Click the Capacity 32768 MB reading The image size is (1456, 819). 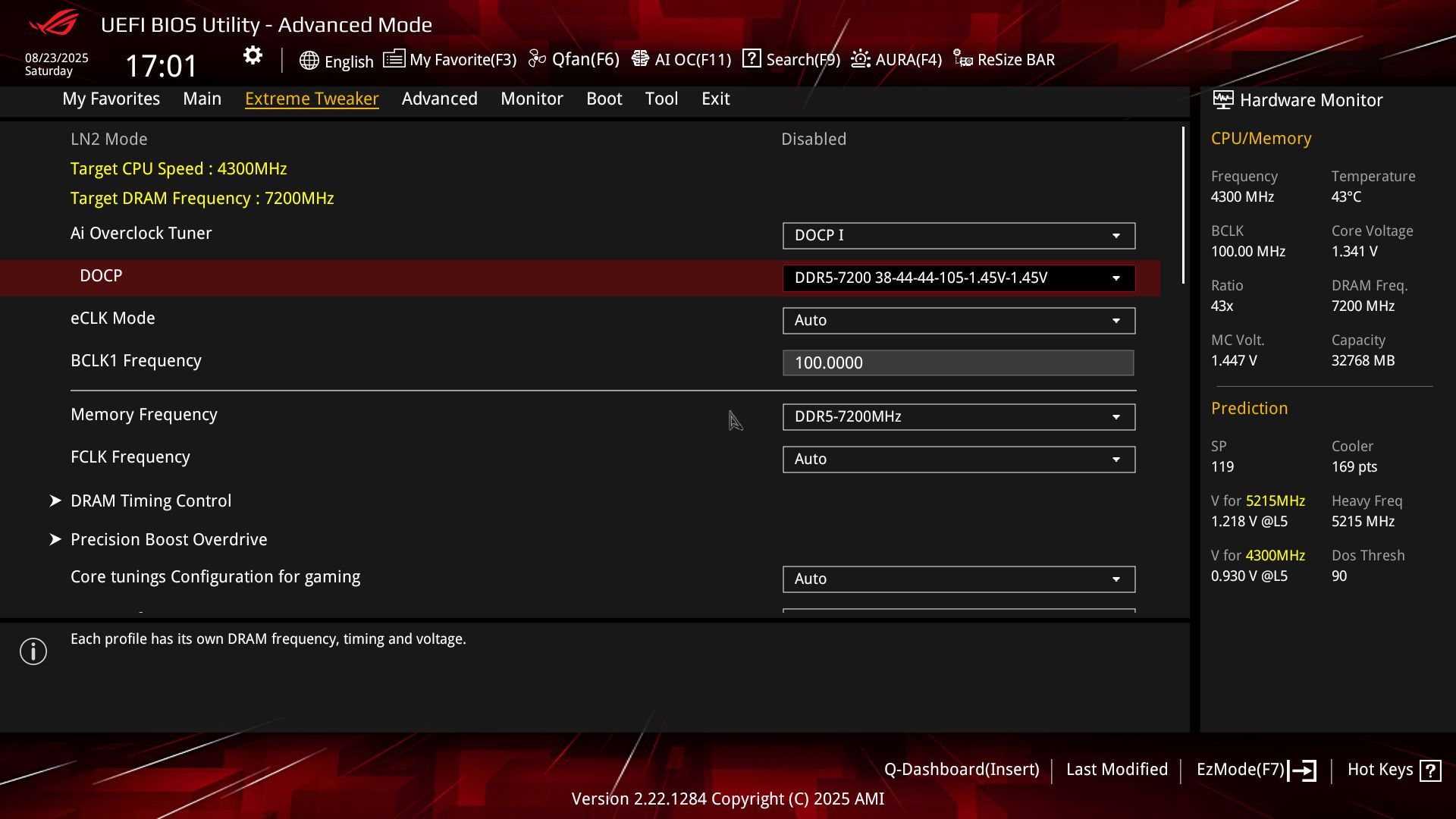[1363, 360]
